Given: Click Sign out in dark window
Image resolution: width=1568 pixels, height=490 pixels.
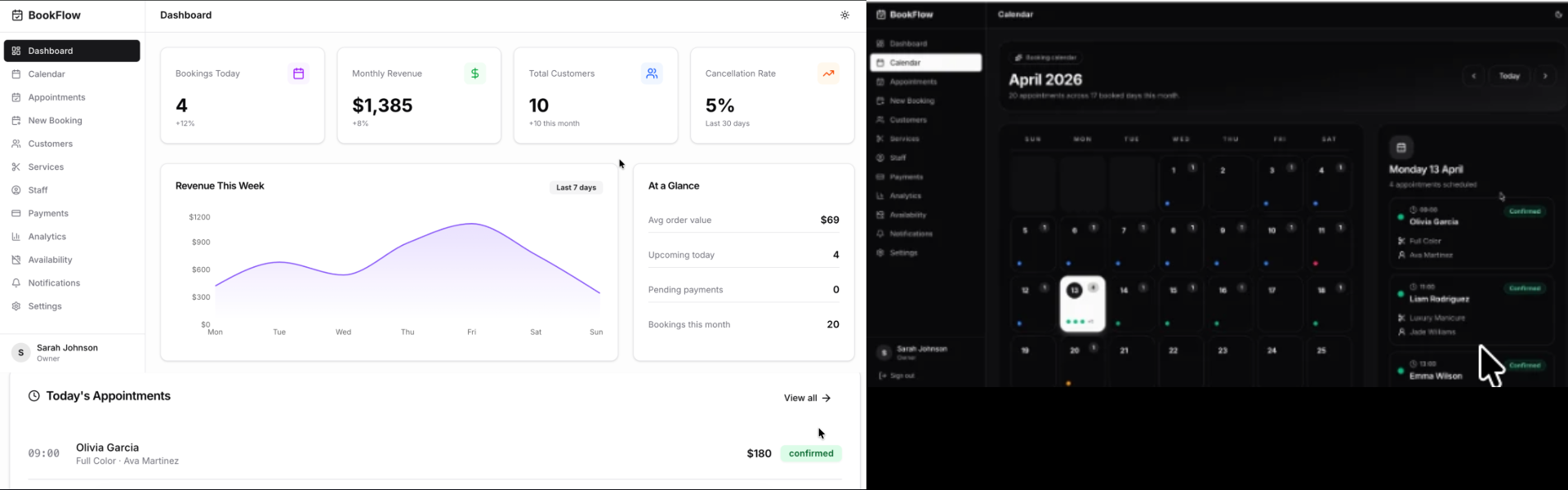Looking at the screenshot, I should 897,376.
